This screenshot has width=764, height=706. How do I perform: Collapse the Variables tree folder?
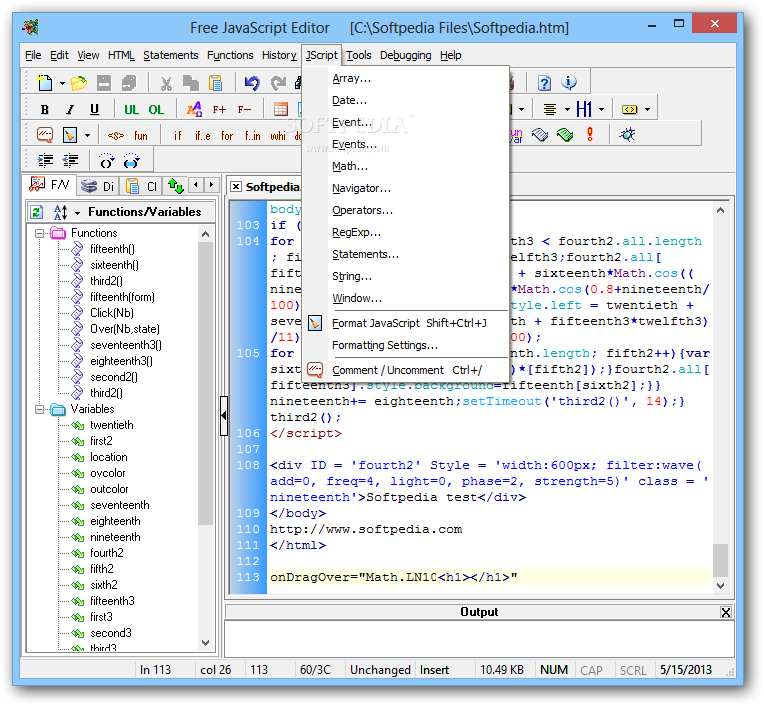tap(39, 410)
